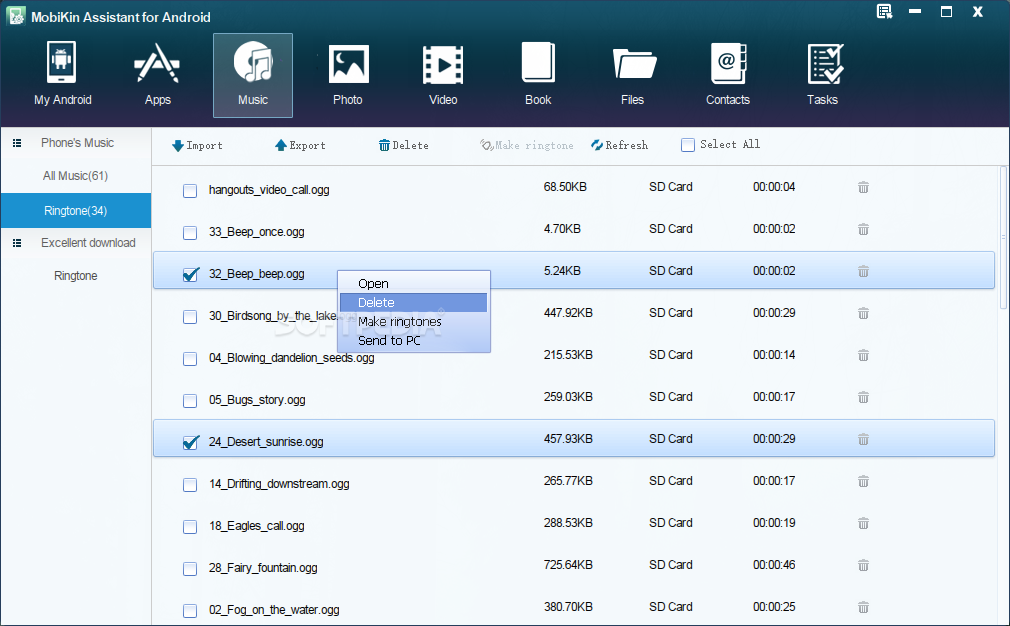The image size is (1010, 626).
Task: Click trash icon for 05_Bugs_story.ogg
Action: (x=863, y=397)
